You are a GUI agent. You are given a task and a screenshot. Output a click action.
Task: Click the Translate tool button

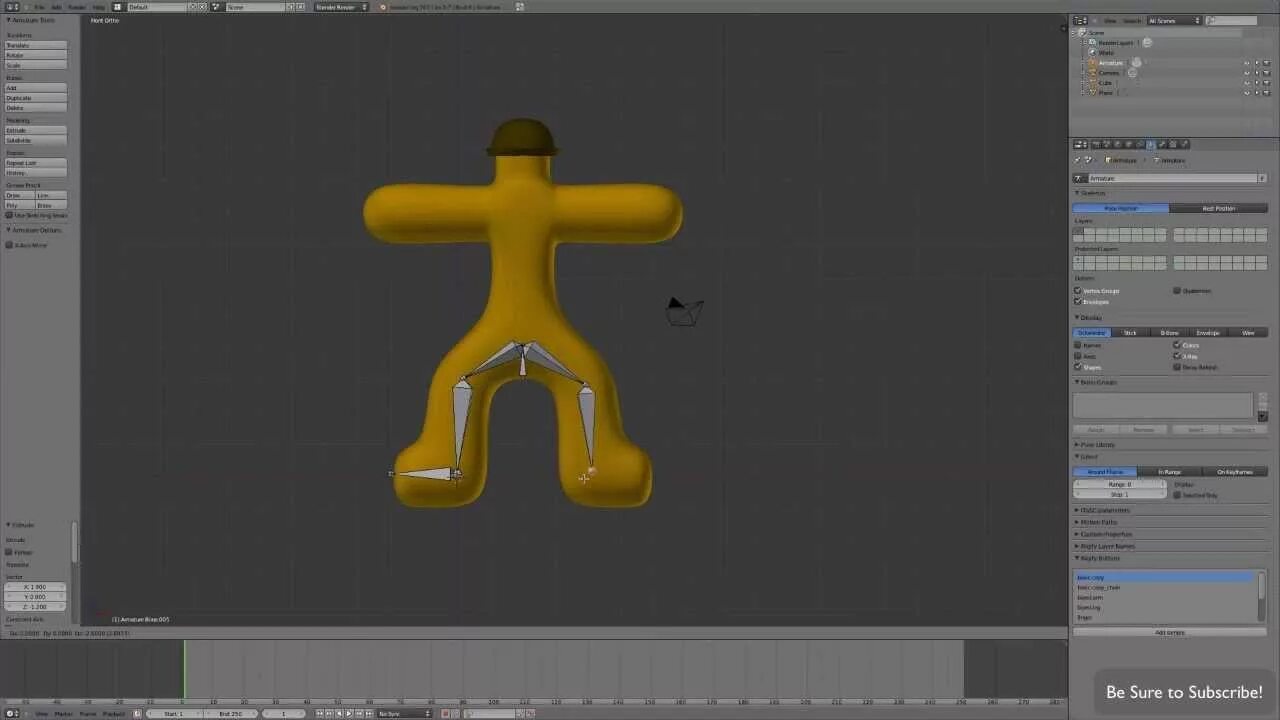tap(36, 45)
